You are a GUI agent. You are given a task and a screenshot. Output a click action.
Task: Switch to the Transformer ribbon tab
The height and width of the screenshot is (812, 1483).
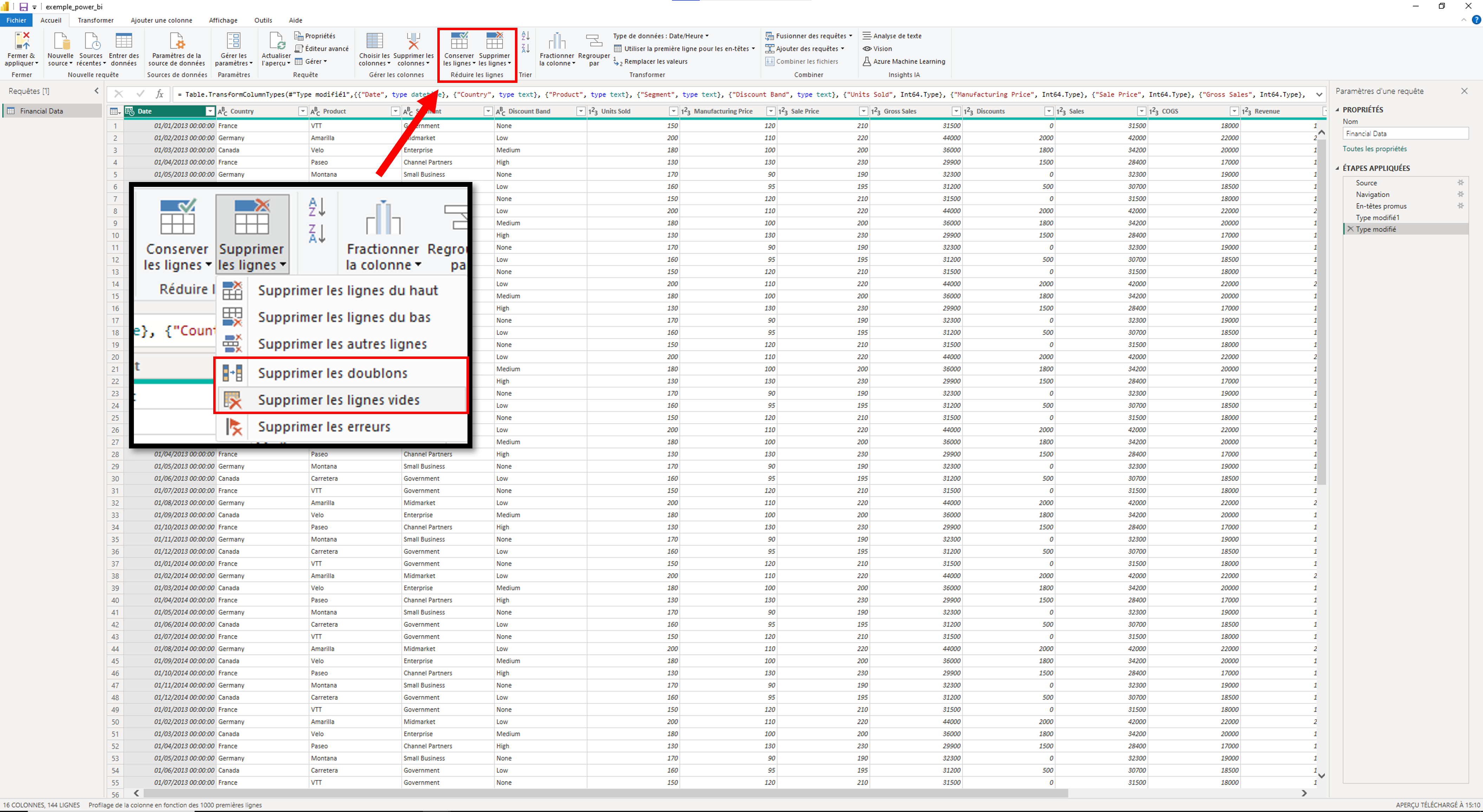[96, 20]
